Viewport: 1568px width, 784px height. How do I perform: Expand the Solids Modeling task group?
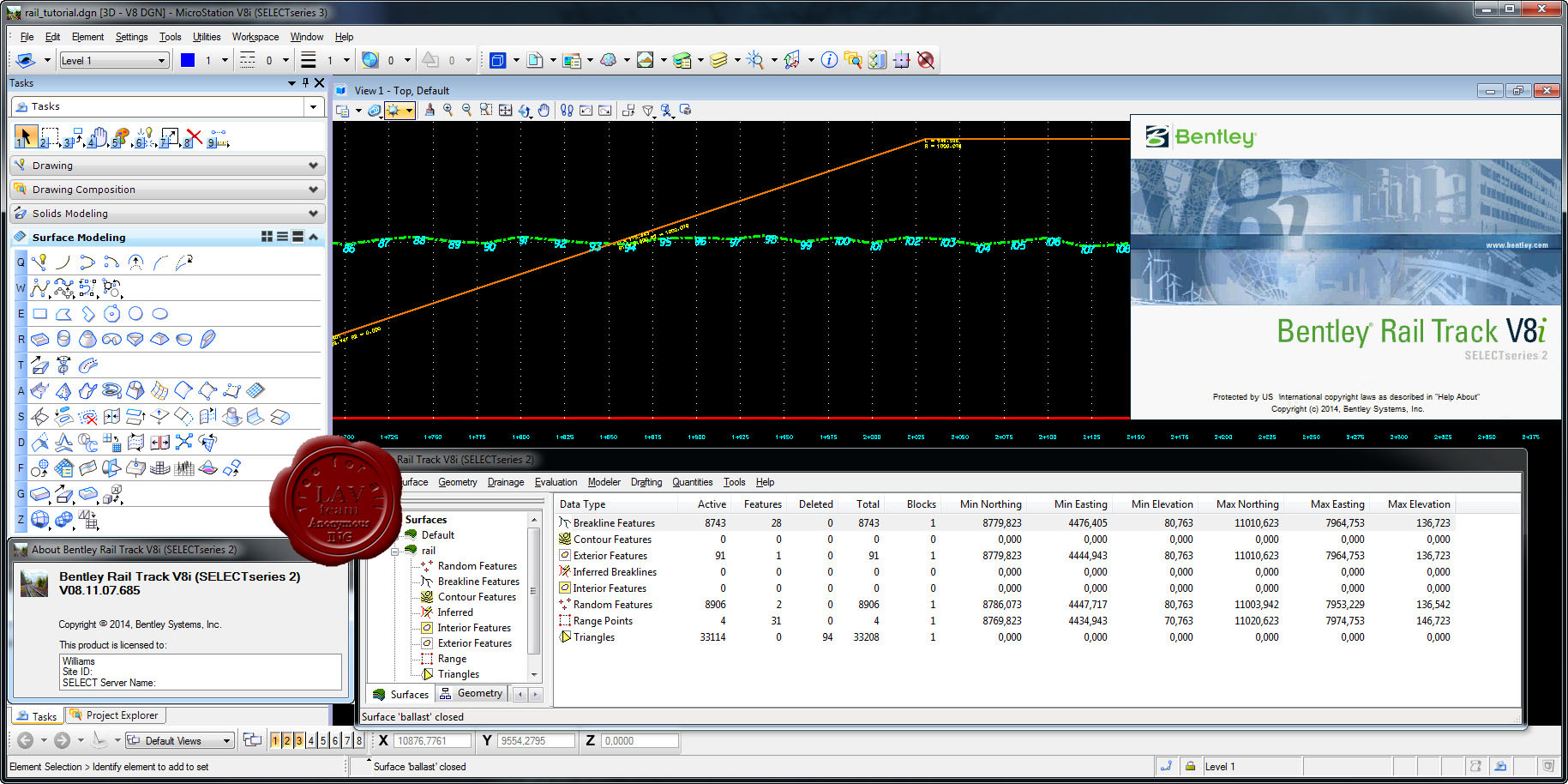click(167, 214)
